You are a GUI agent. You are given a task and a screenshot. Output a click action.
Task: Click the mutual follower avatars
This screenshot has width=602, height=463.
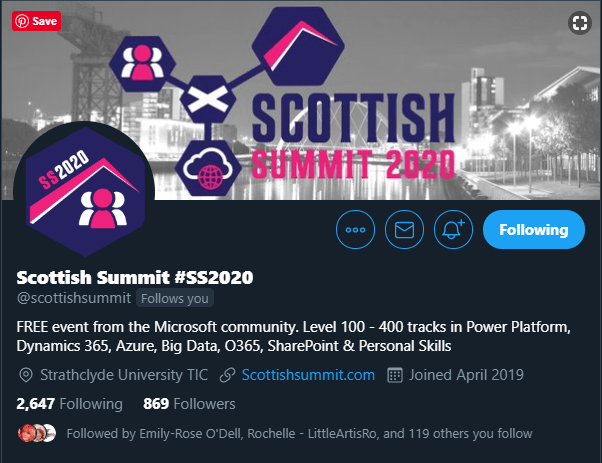pos(37,433)
